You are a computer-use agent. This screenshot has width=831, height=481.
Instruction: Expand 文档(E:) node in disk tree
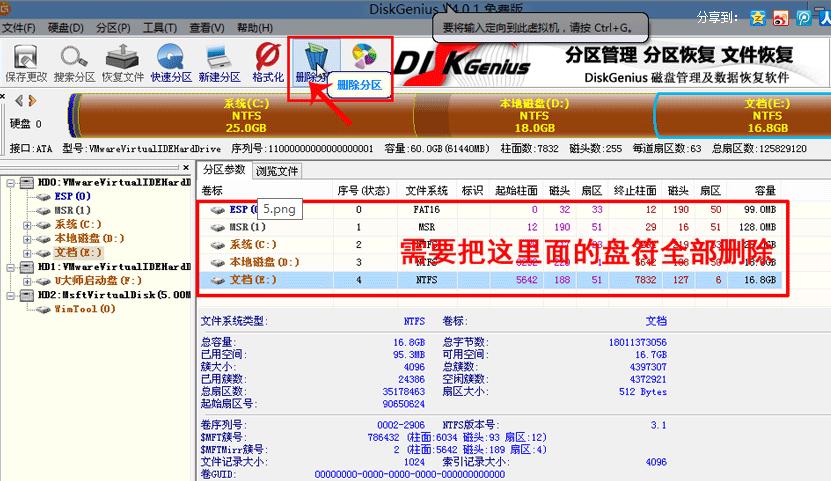pyautogui.click(x=27, y=253)
